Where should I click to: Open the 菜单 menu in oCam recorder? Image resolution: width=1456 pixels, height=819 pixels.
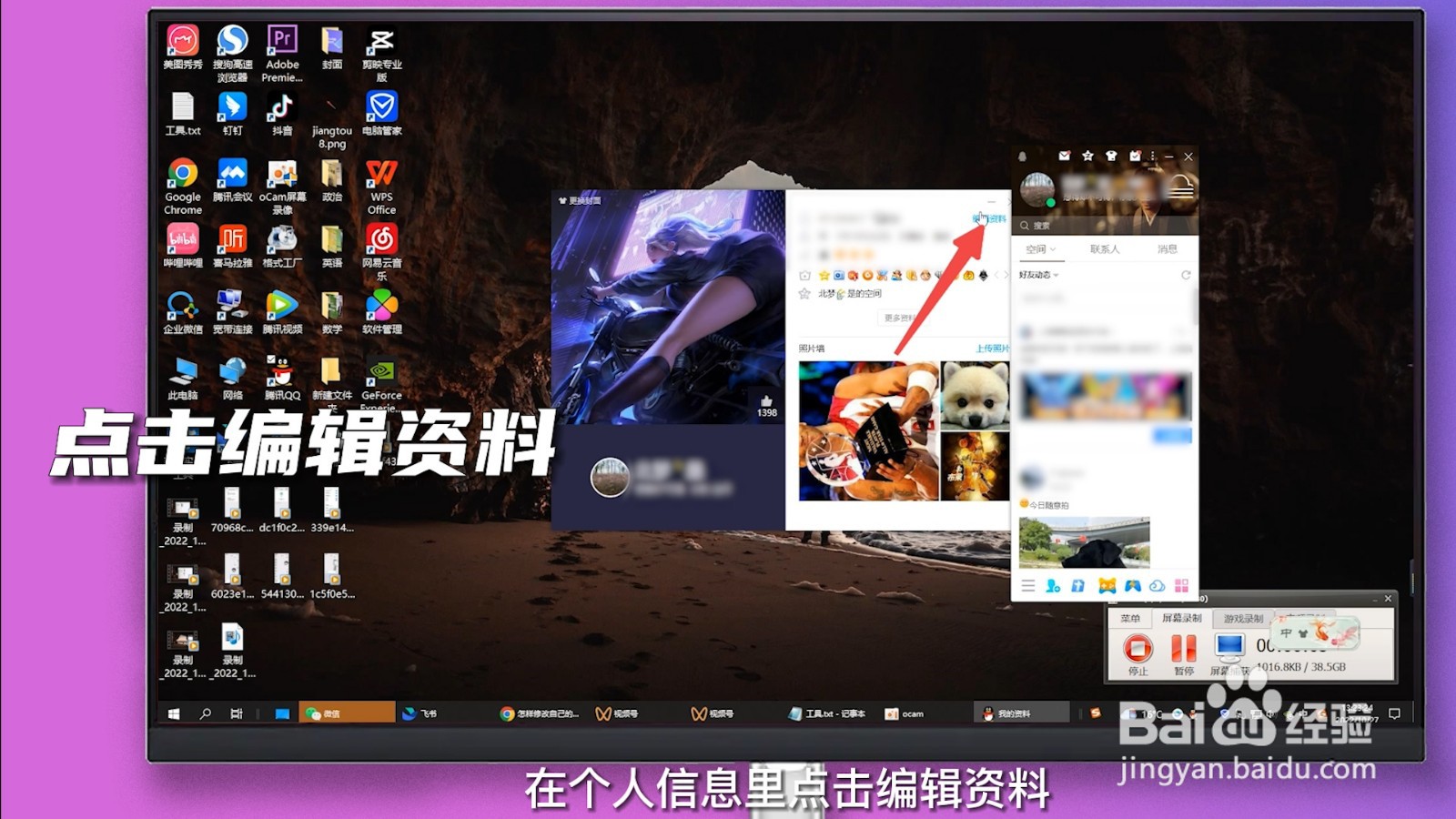tap(1132, 618)
